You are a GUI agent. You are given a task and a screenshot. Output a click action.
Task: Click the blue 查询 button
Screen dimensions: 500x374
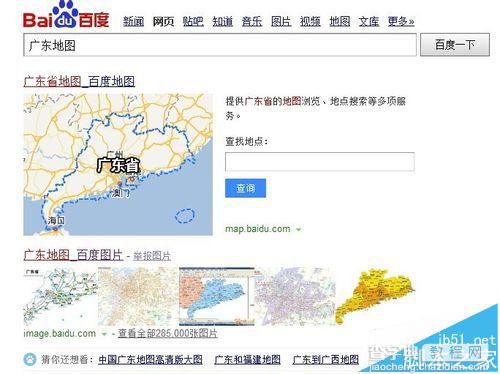[245, 188]
